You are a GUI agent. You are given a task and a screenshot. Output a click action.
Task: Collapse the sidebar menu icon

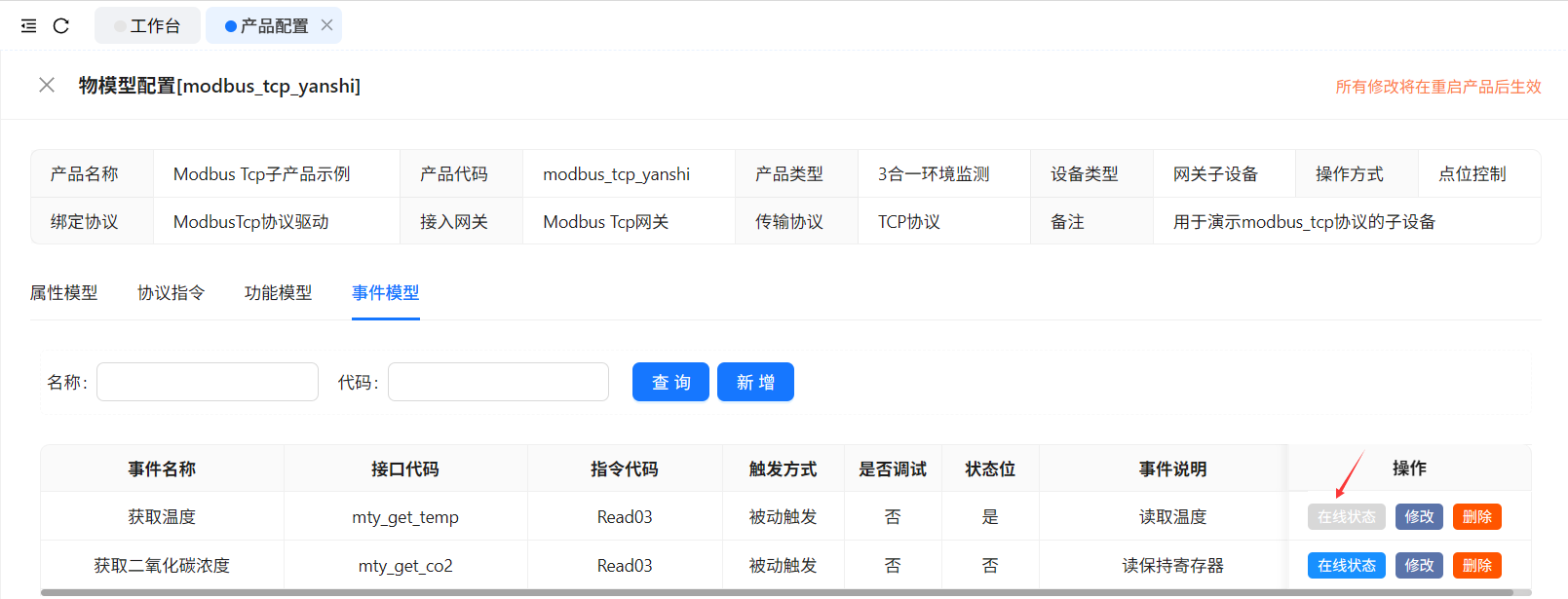click(x=28, y=26)
